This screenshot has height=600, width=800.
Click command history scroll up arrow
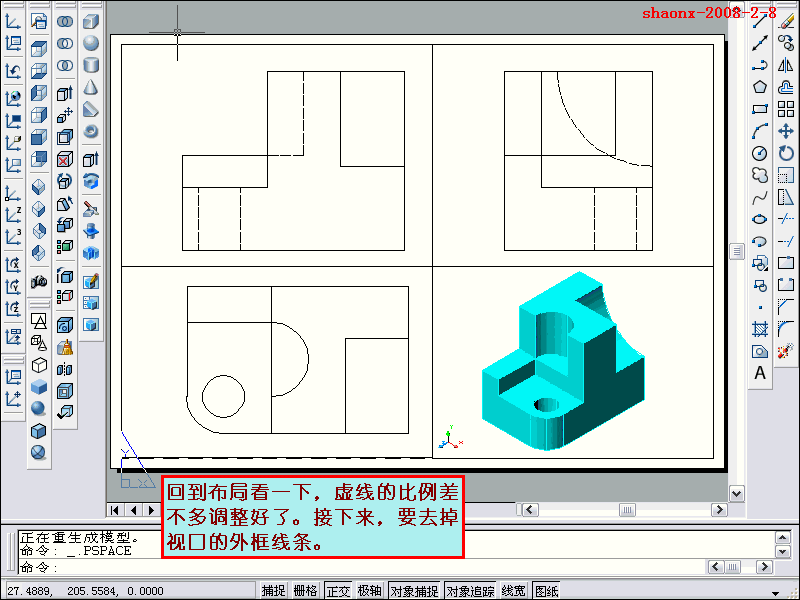783,537
